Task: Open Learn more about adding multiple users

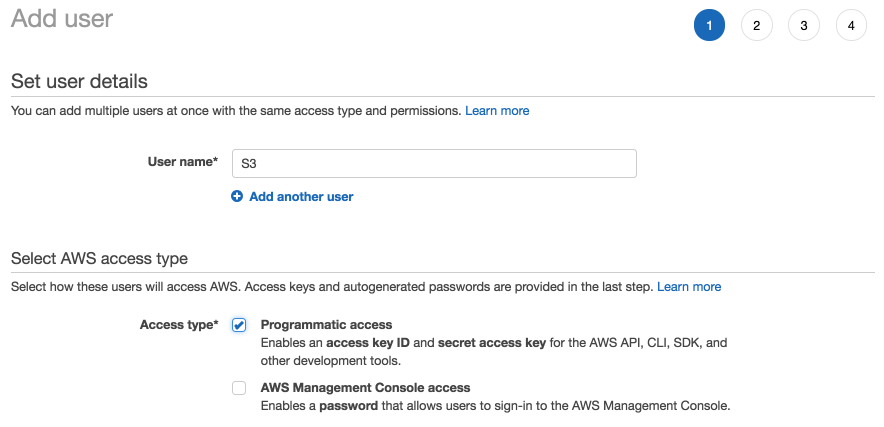Action: (x=497, y=111)
